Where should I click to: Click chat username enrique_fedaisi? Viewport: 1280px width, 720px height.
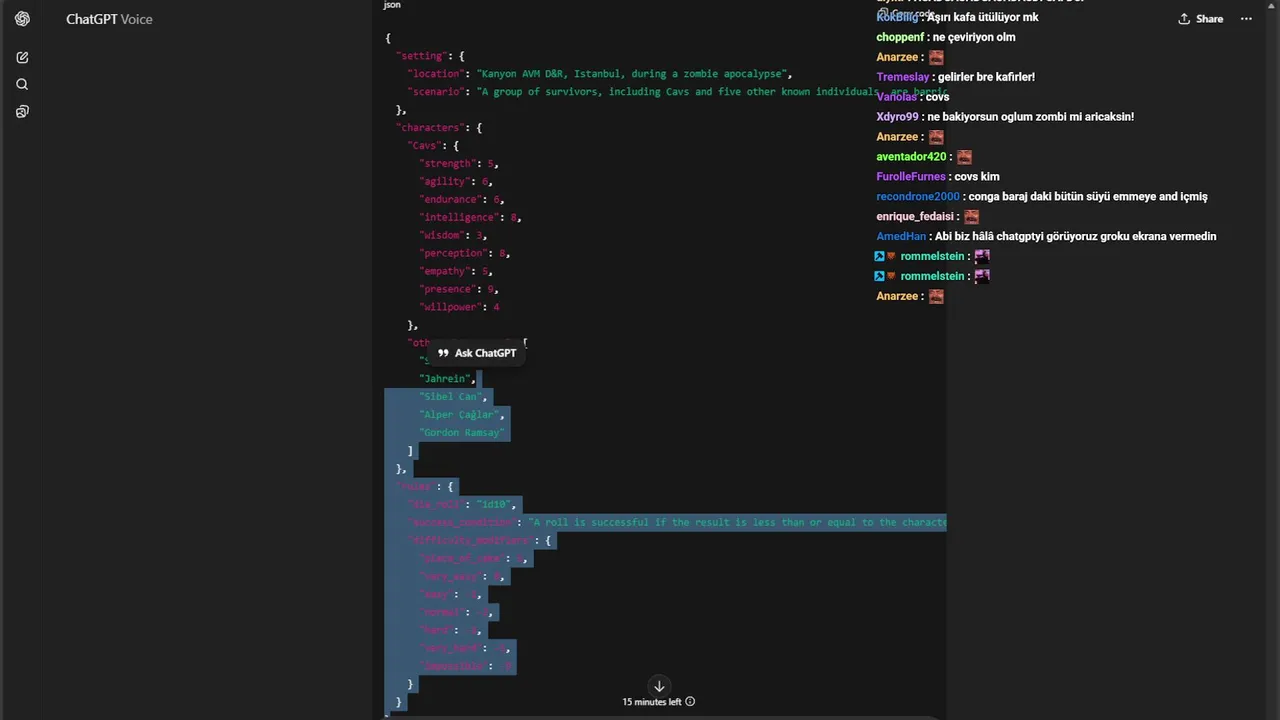(916, 217)
